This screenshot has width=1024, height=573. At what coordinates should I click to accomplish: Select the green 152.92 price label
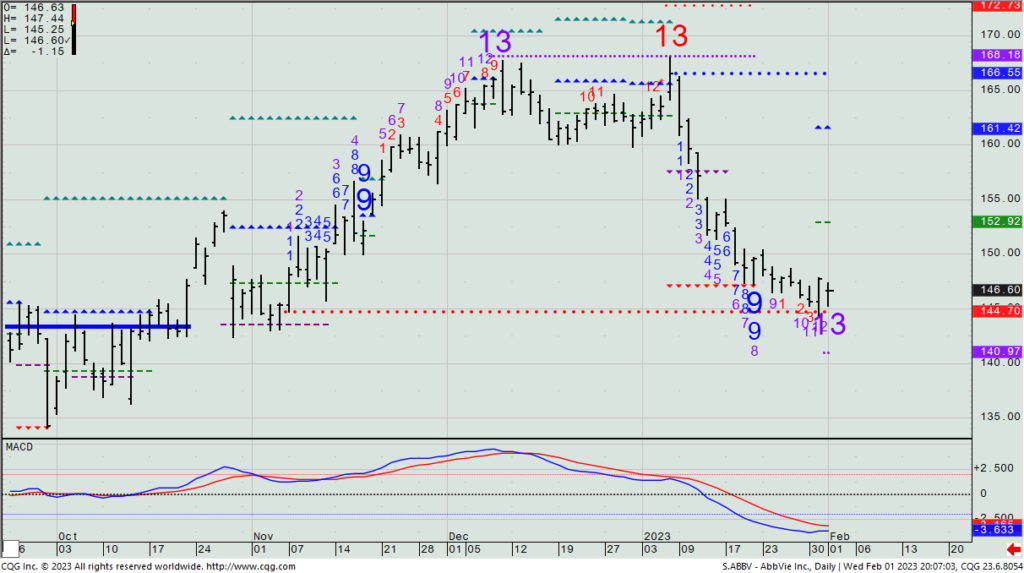pyautogui.click(x=996, y=221)
